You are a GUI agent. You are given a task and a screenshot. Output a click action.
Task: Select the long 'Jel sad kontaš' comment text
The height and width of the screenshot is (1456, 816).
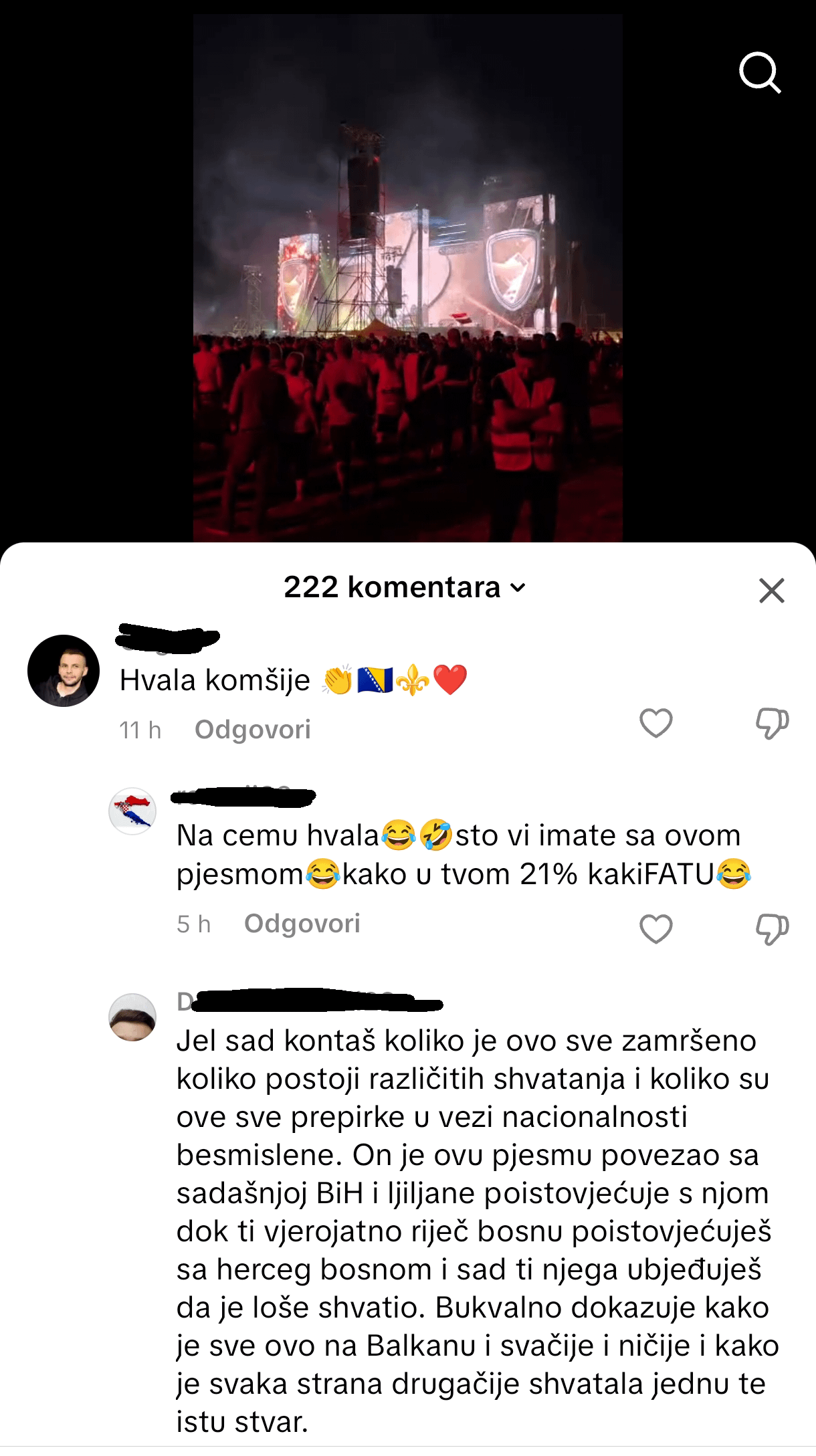point(478,1231)
